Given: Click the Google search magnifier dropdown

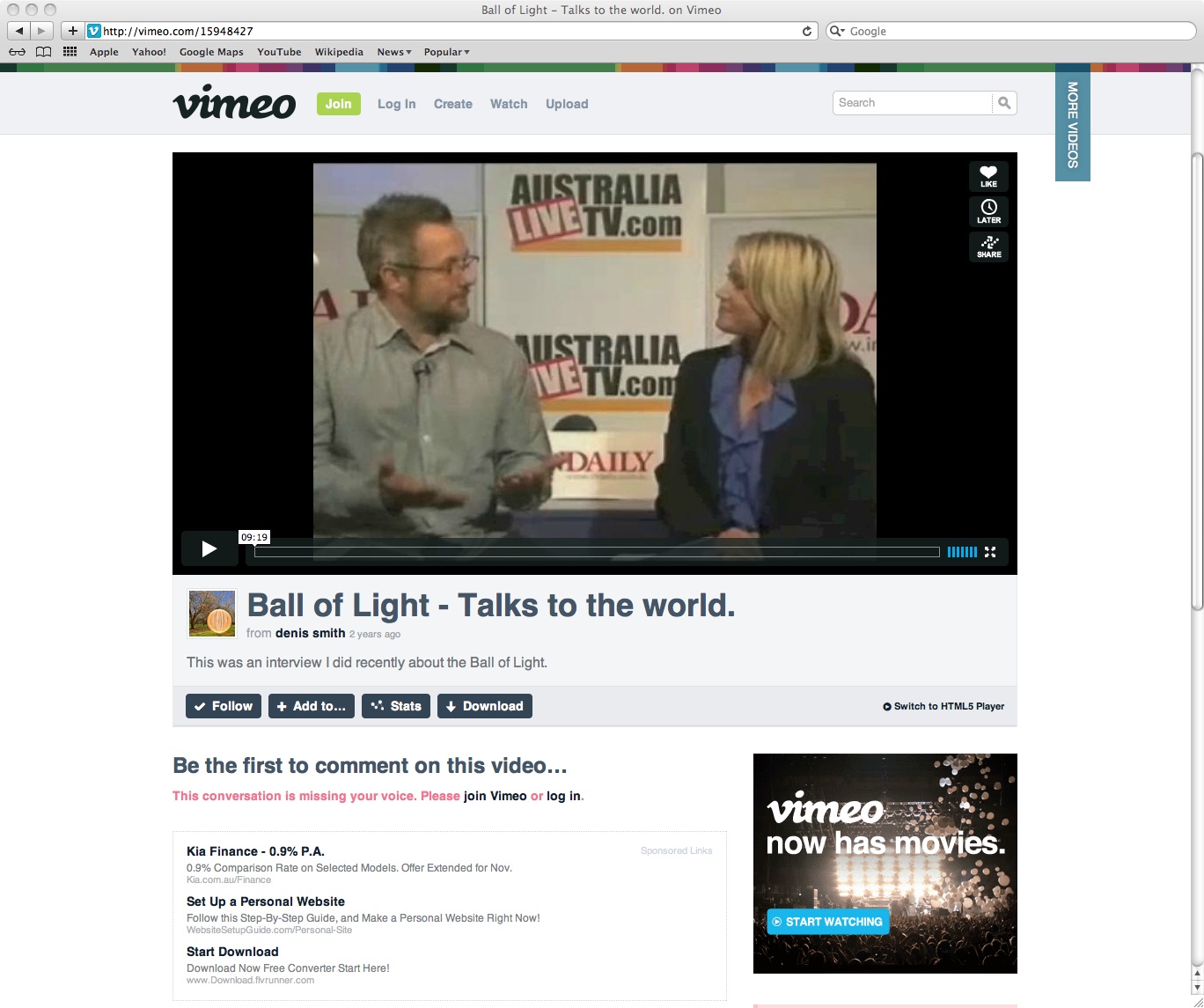Looking at the screenshot, I should [x=837, y=31].
